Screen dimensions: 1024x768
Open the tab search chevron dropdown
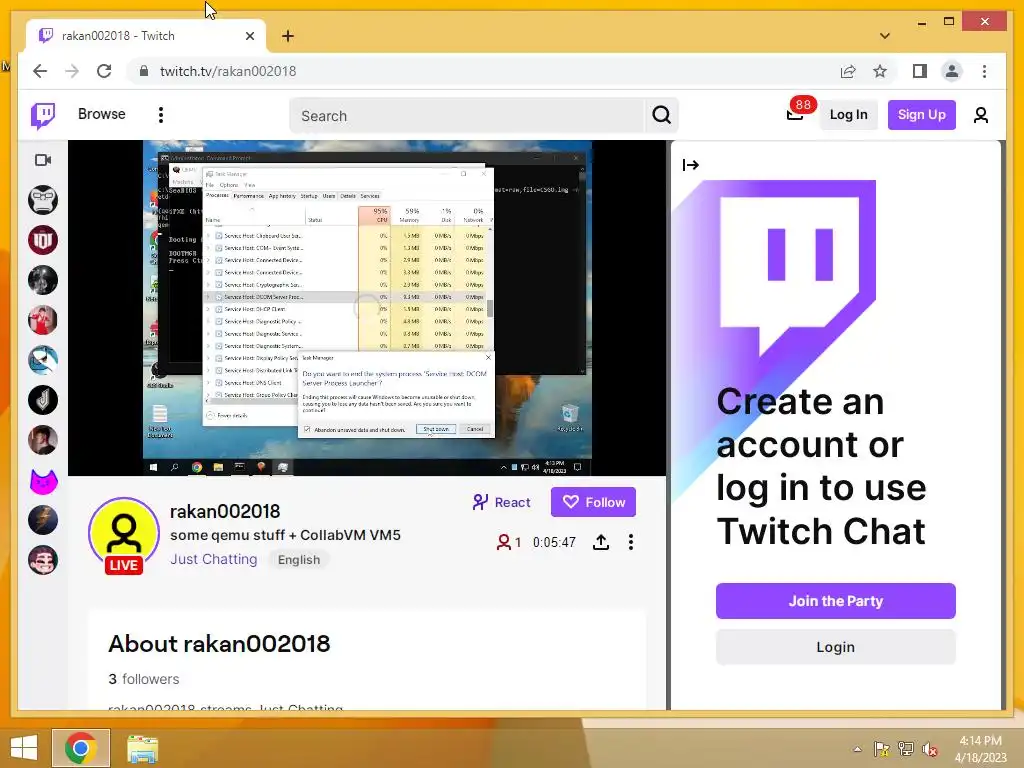coord(885,36)
